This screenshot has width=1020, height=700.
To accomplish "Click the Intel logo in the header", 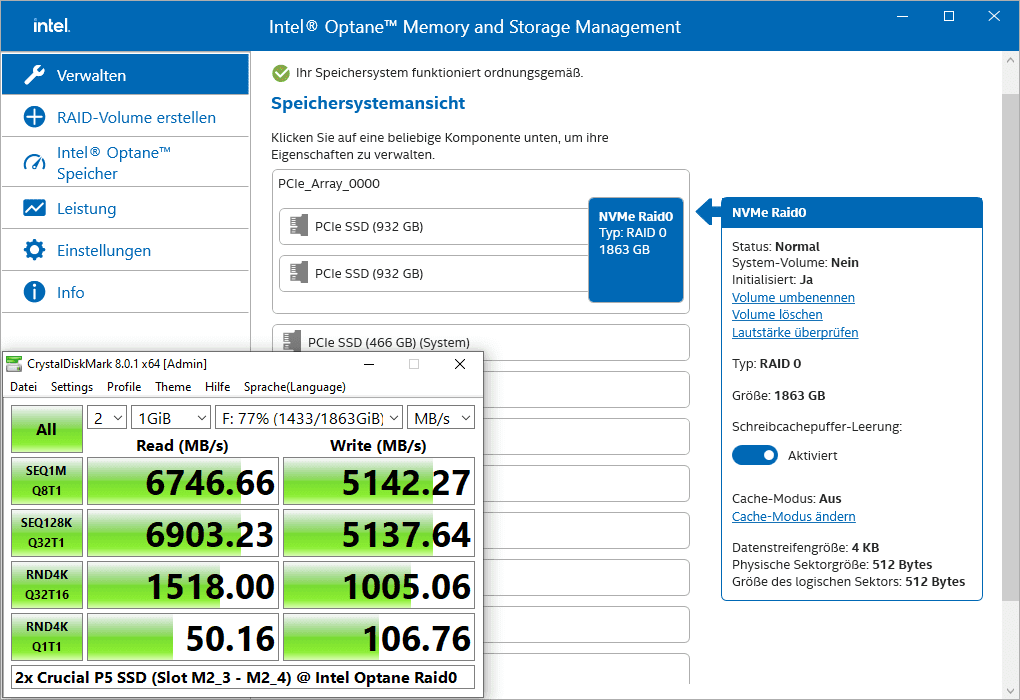I will (51, 26).
